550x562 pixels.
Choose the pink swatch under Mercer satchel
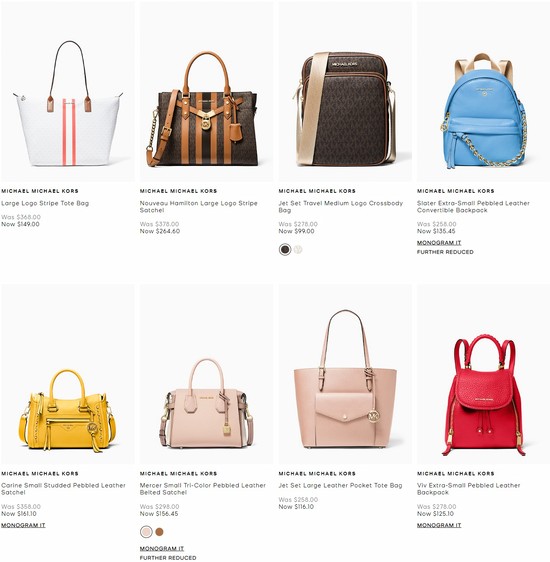pos(146,532)
